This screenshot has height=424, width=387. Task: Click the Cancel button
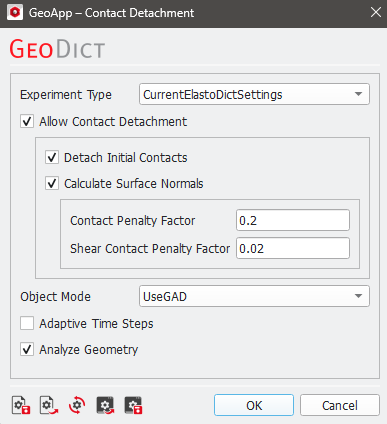[x=340, y=405]
